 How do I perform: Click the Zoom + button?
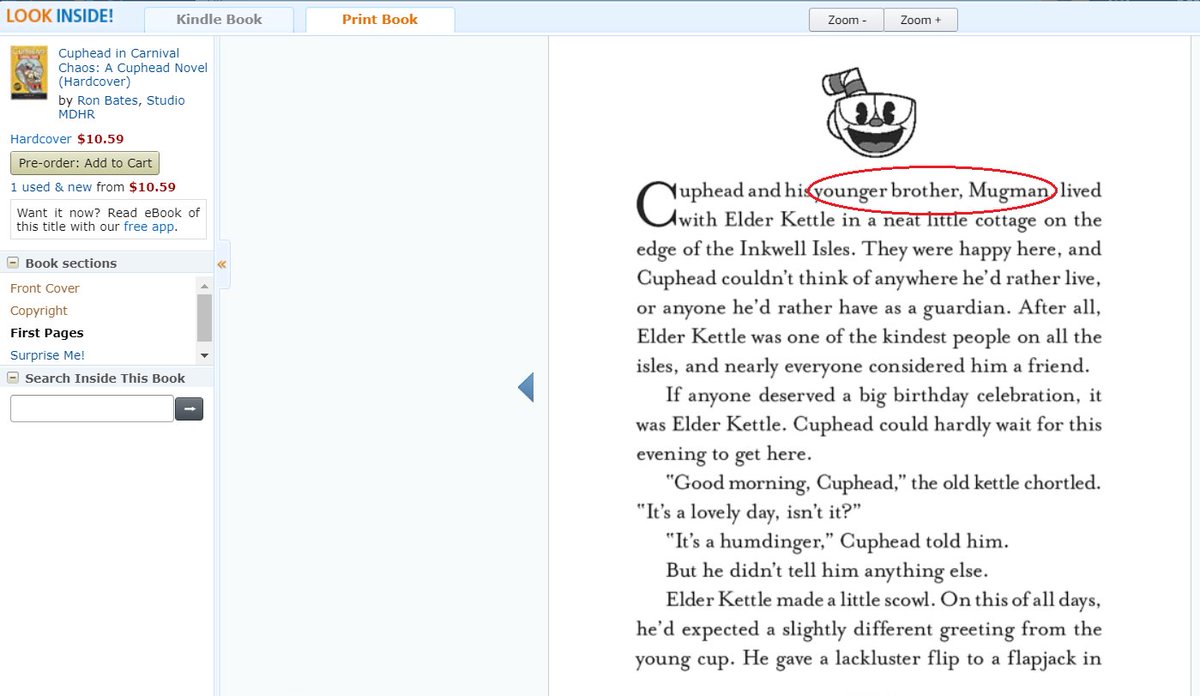point(920,20)
